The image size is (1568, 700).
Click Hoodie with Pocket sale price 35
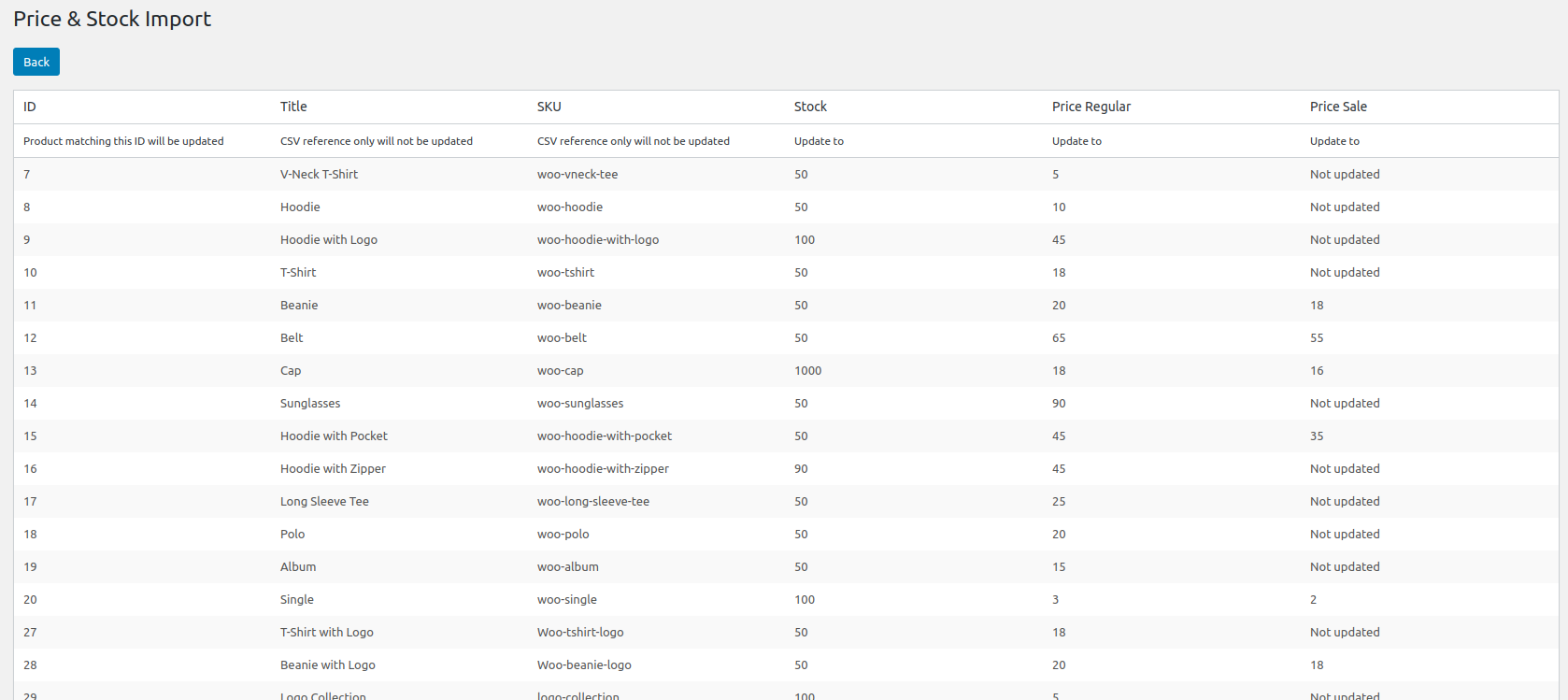[1317, 436]
